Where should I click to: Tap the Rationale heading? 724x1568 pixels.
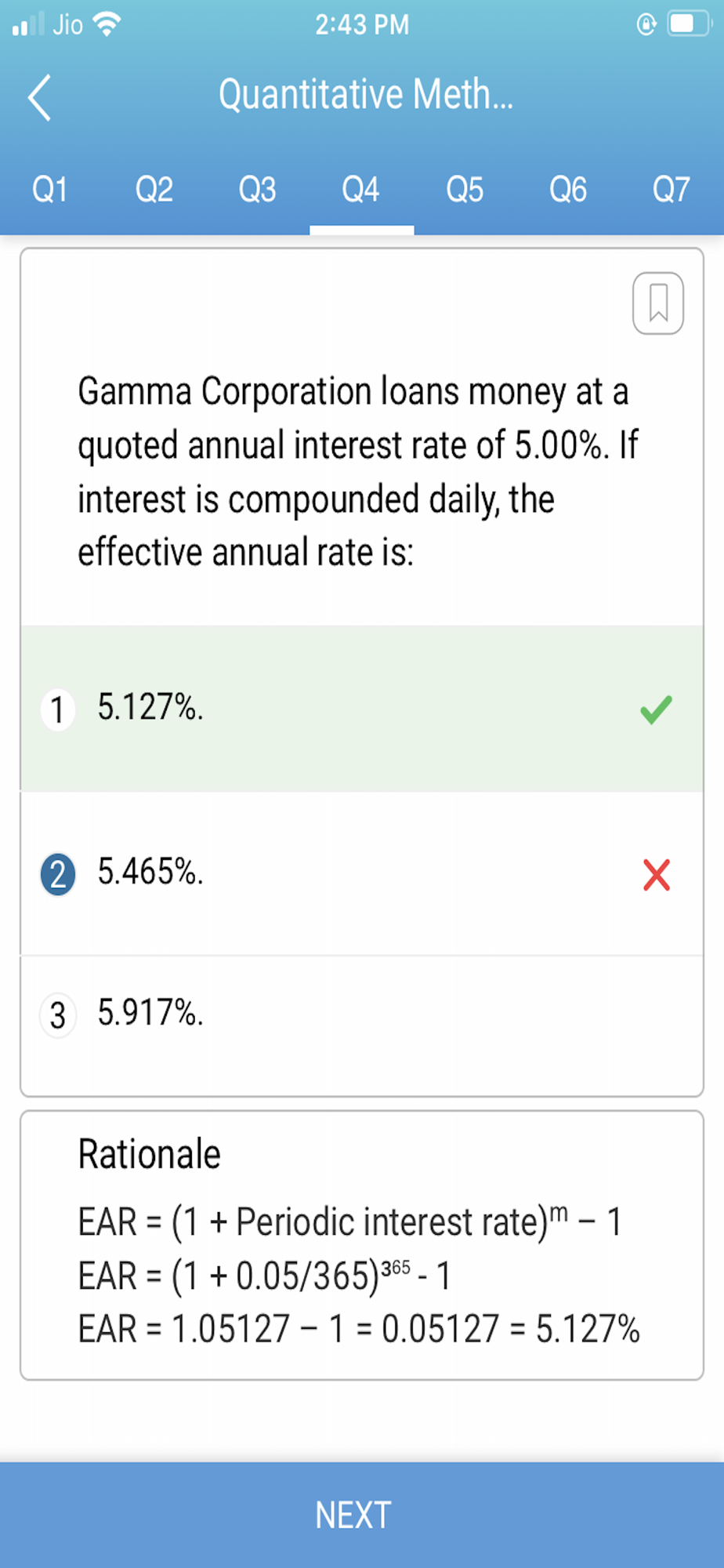(149, 1154)
